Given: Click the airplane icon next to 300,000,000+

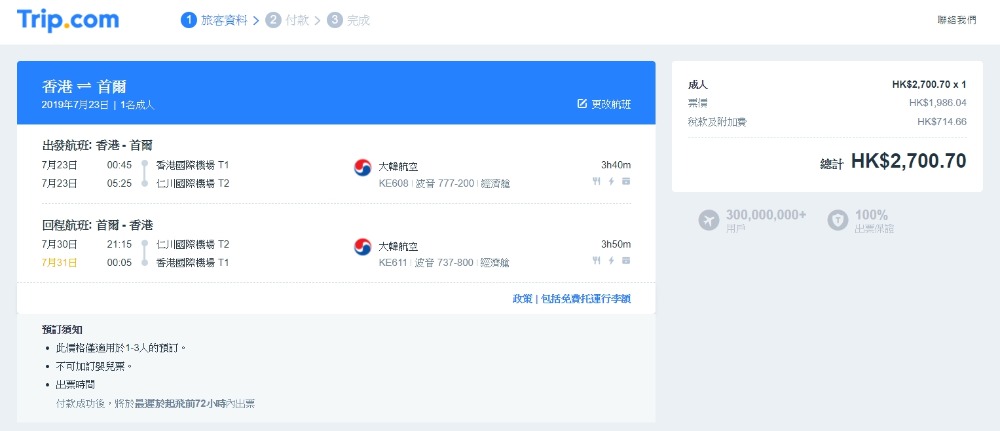Looking at the screenshot, I should [x=710, y=220].
